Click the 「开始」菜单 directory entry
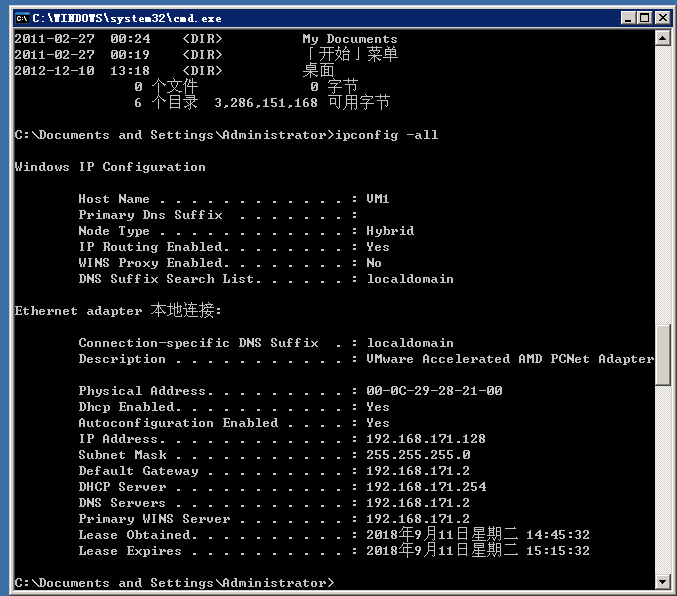 pyautogui.click(x=350, y=54)
